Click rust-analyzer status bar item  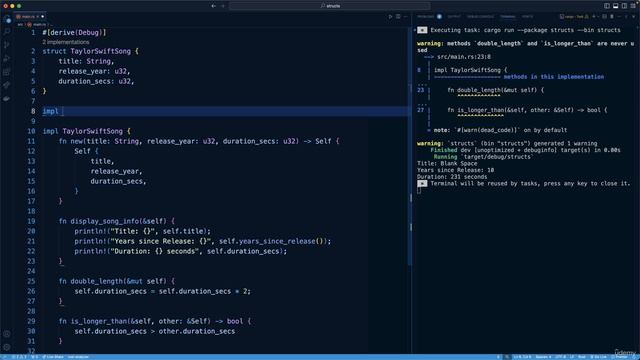pos(78,357)
